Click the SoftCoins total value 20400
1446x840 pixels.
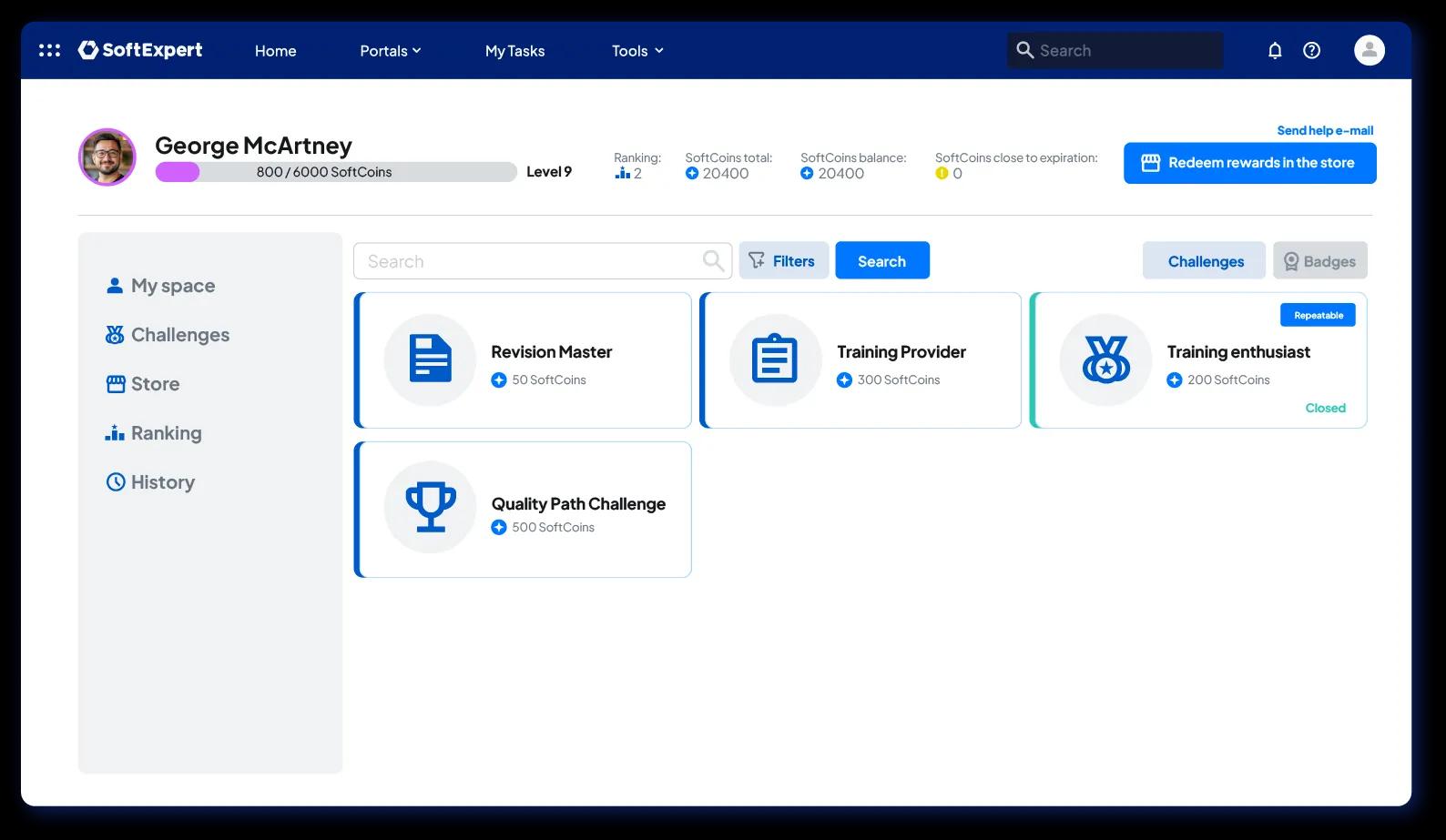point(726,173)
